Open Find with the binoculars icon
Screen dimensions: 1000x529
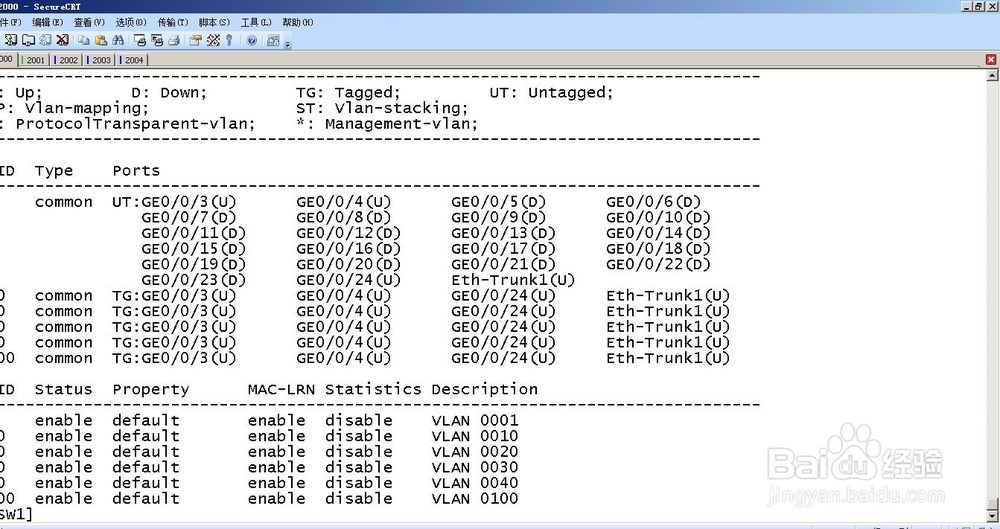[118, 40]
